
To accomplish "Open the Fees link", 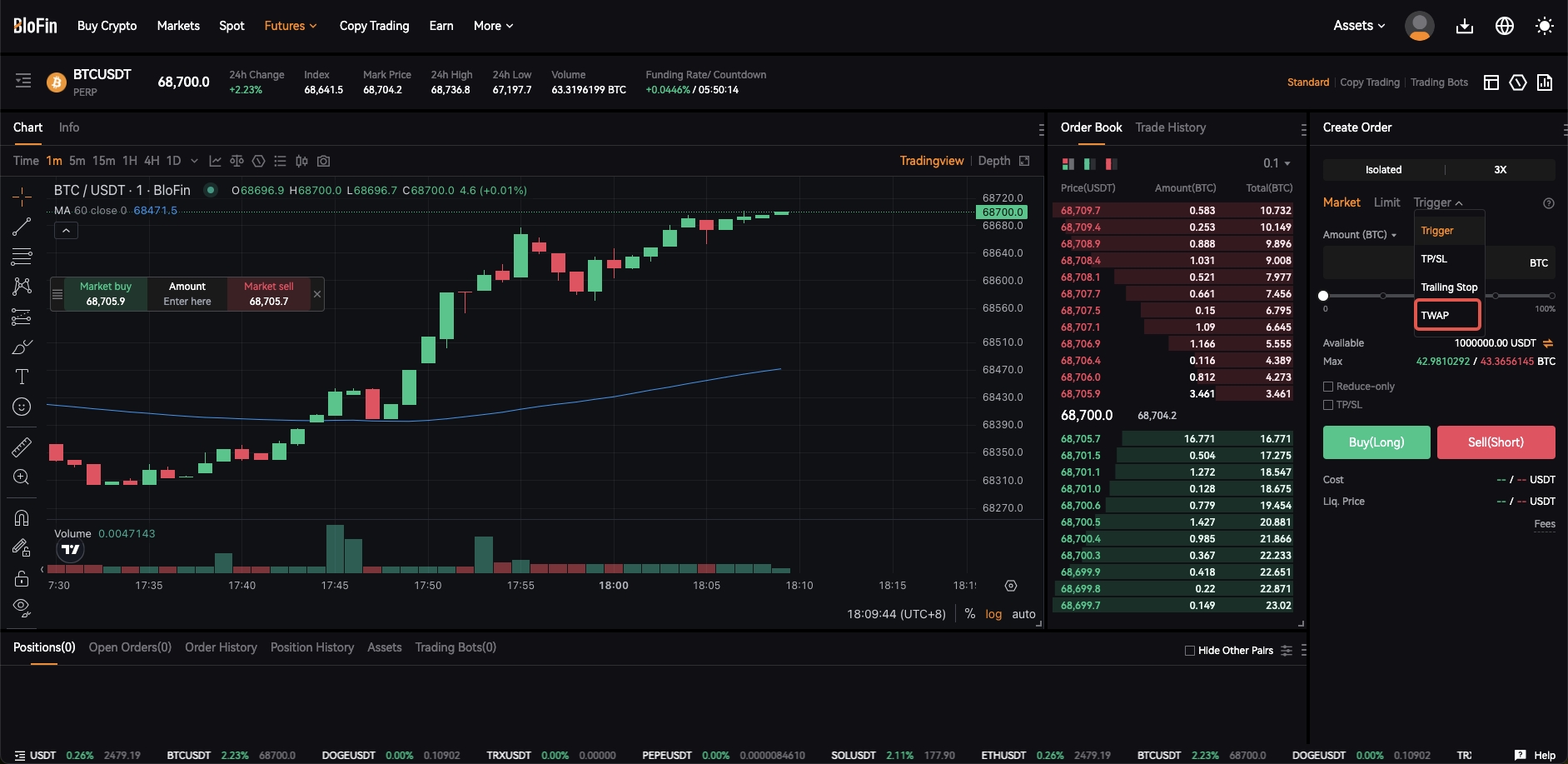I will tap(1545, 524).
